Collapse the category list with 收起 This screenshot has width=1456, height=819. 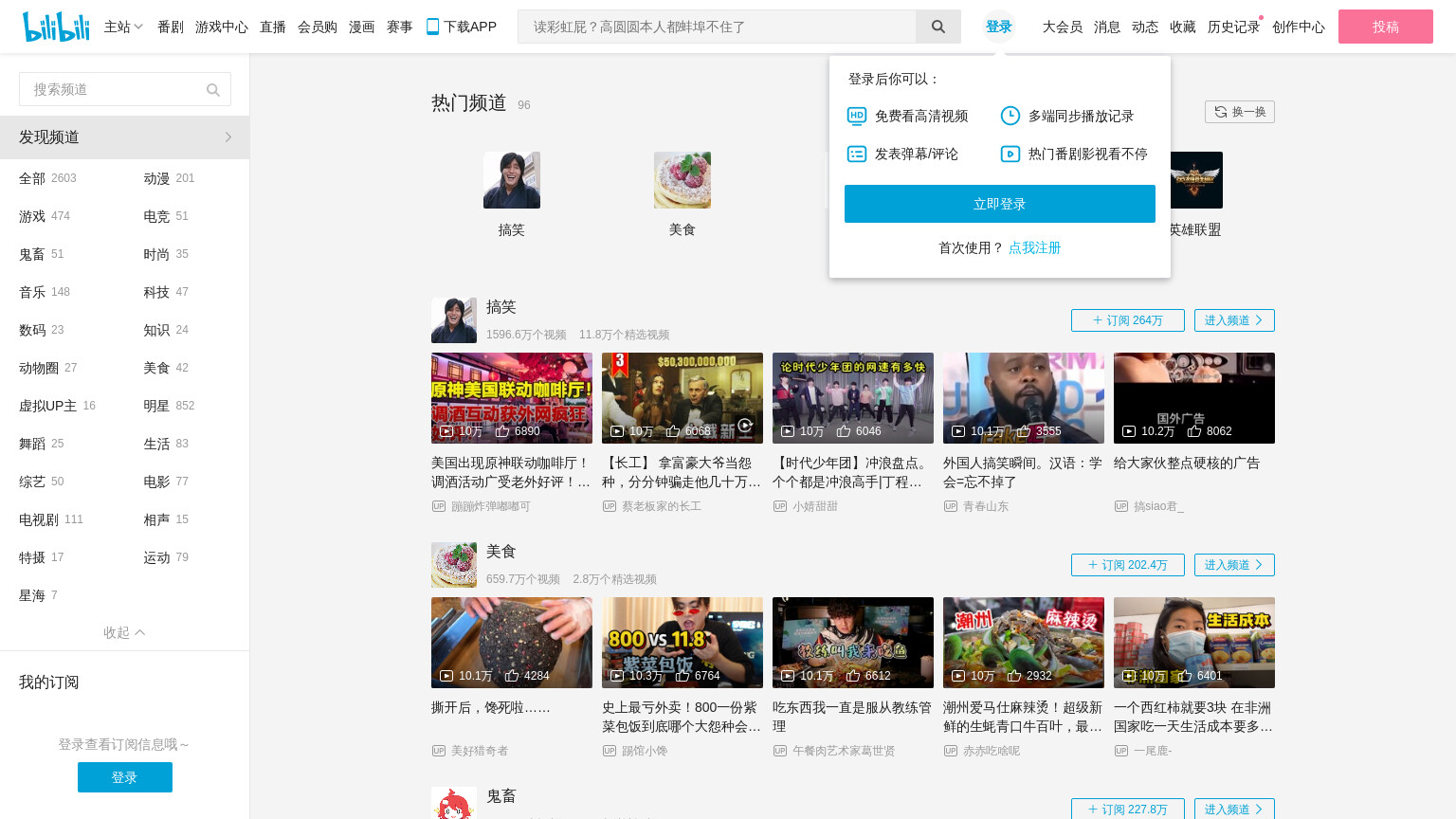pos(124,632)
